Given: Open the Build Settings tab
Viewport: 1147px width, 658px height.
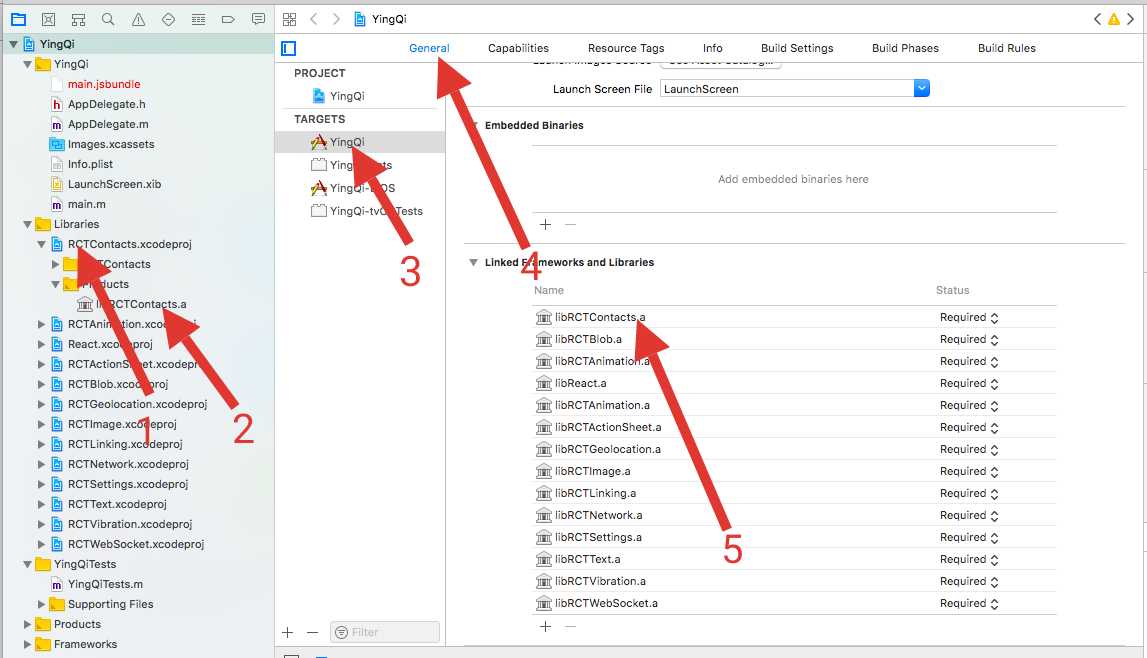Looking at the screenshot, I should [797, 48].
